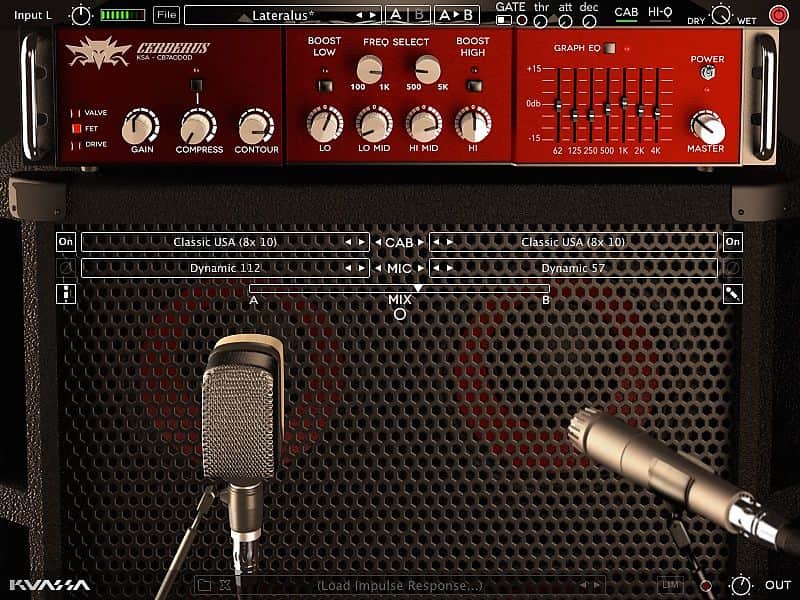Adjust the gate thr knob
The width and height of the screenshot is (800, 600).
540,21
